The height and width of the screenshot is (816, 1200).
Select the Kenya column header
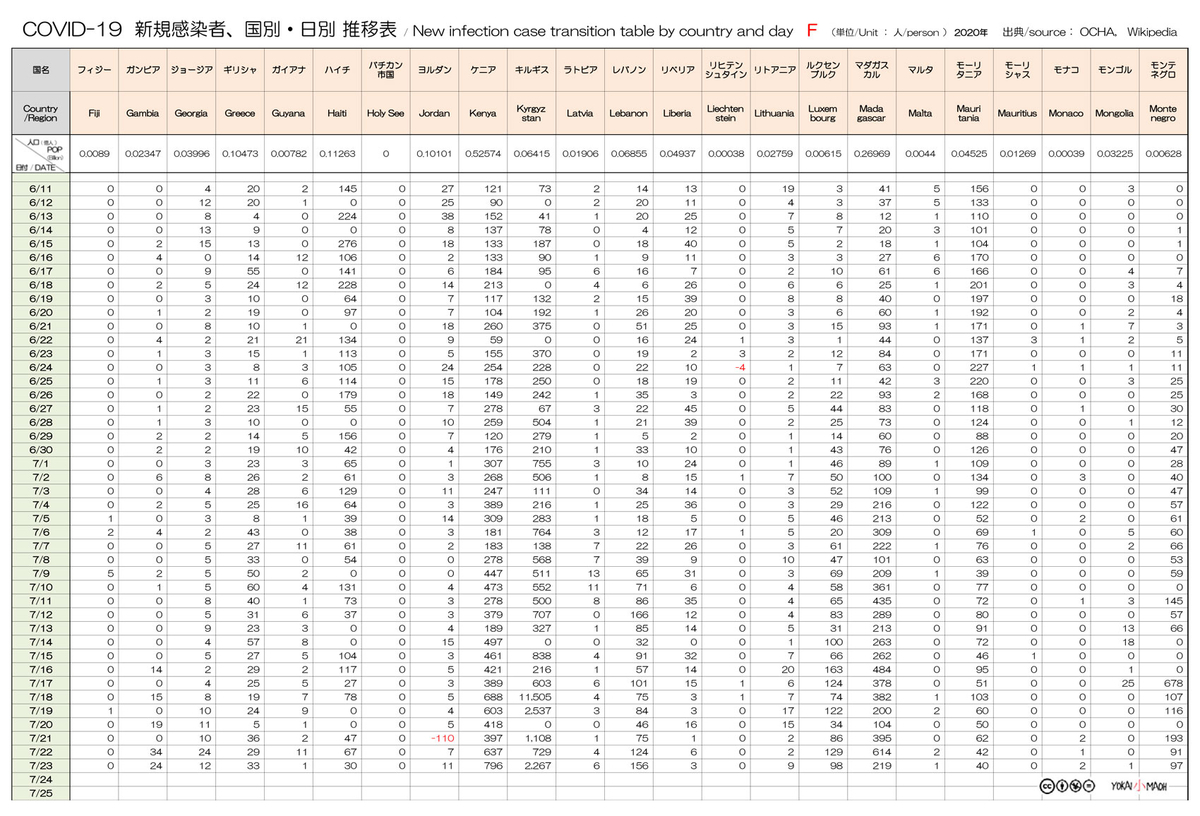[x=483, y=114]
